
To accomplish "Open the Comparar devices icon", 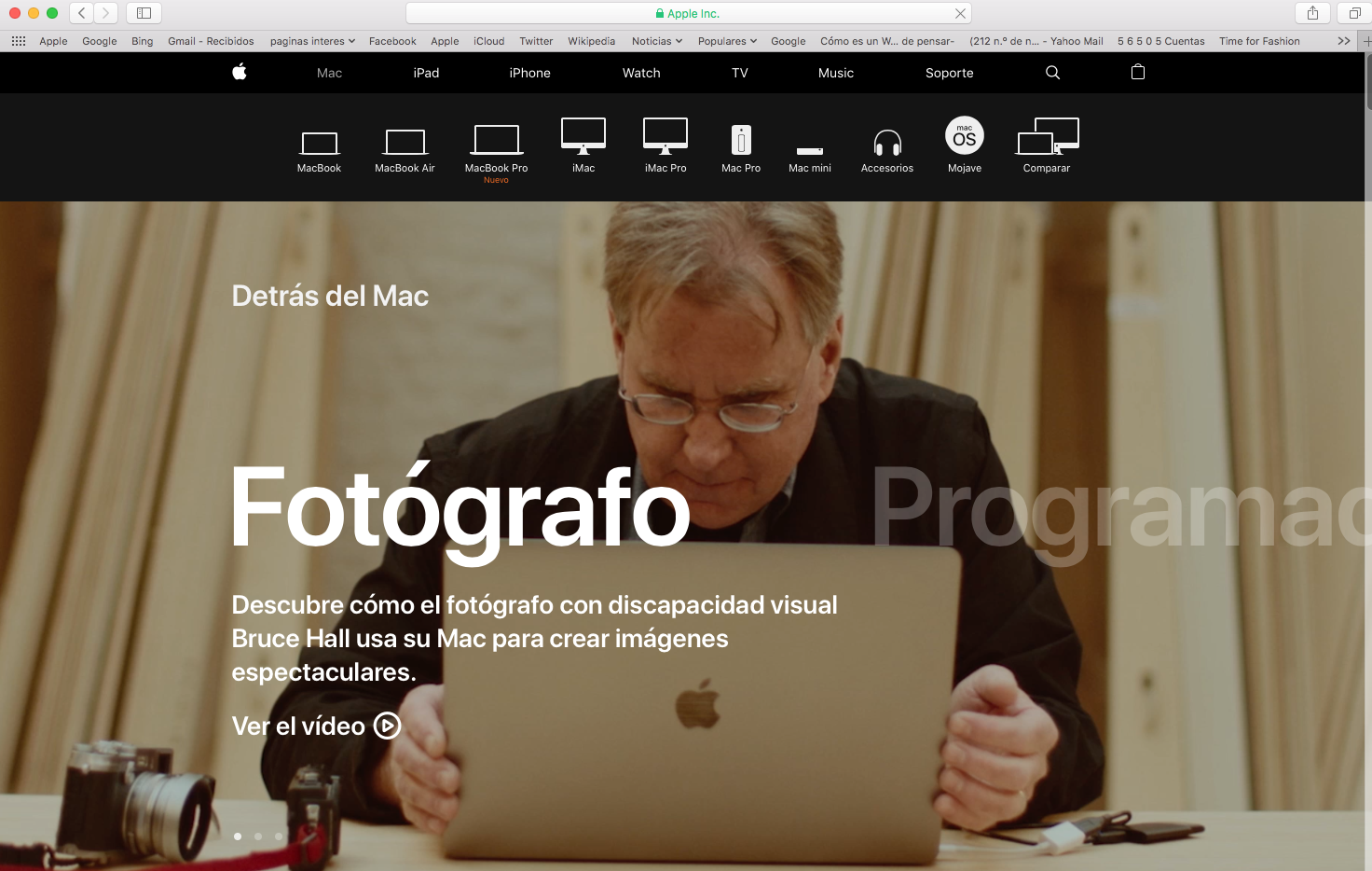I will [x=1047, y=136].
